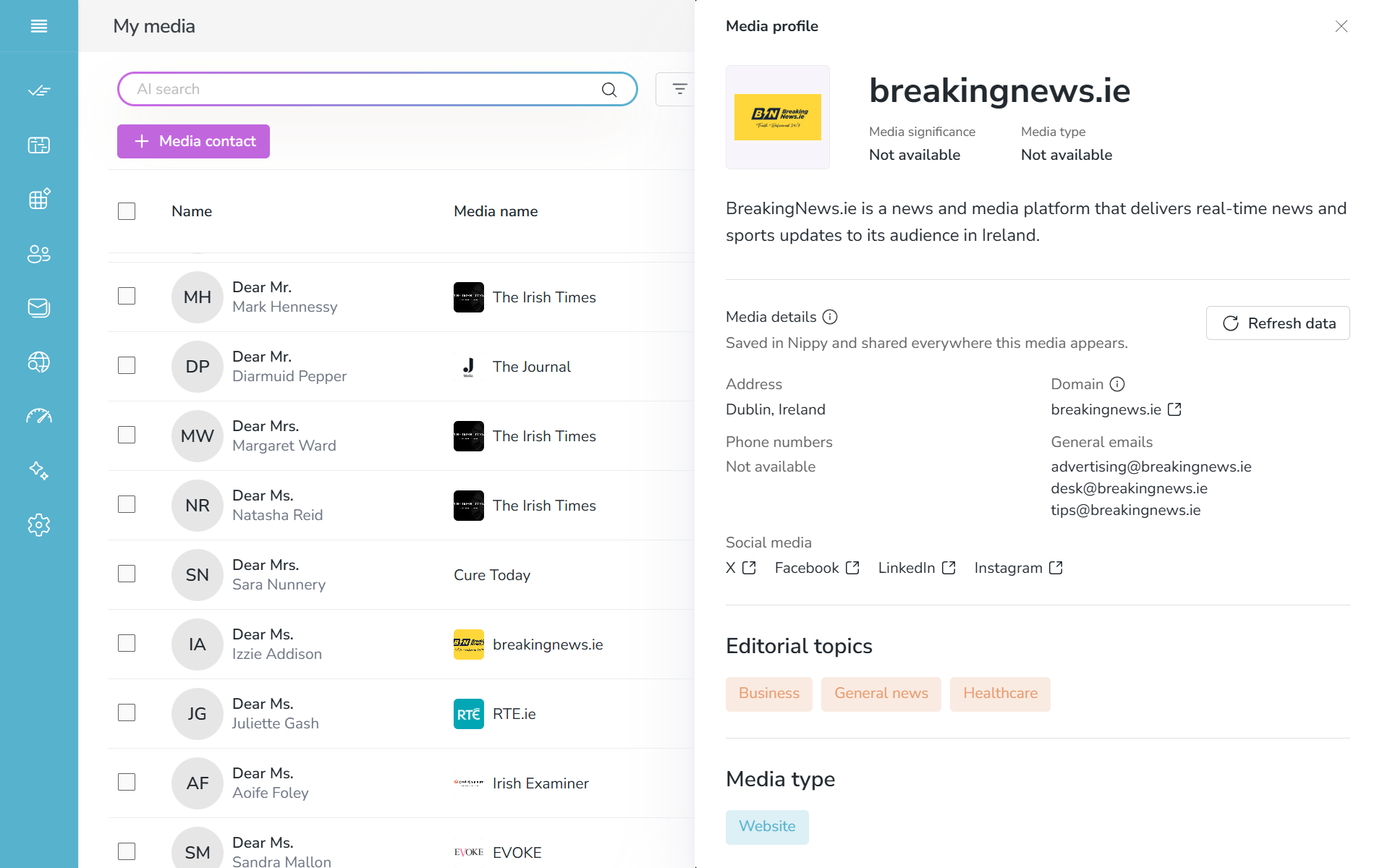Open the X social media link
Screen dimensions: 1382x868
click(740, 568)
